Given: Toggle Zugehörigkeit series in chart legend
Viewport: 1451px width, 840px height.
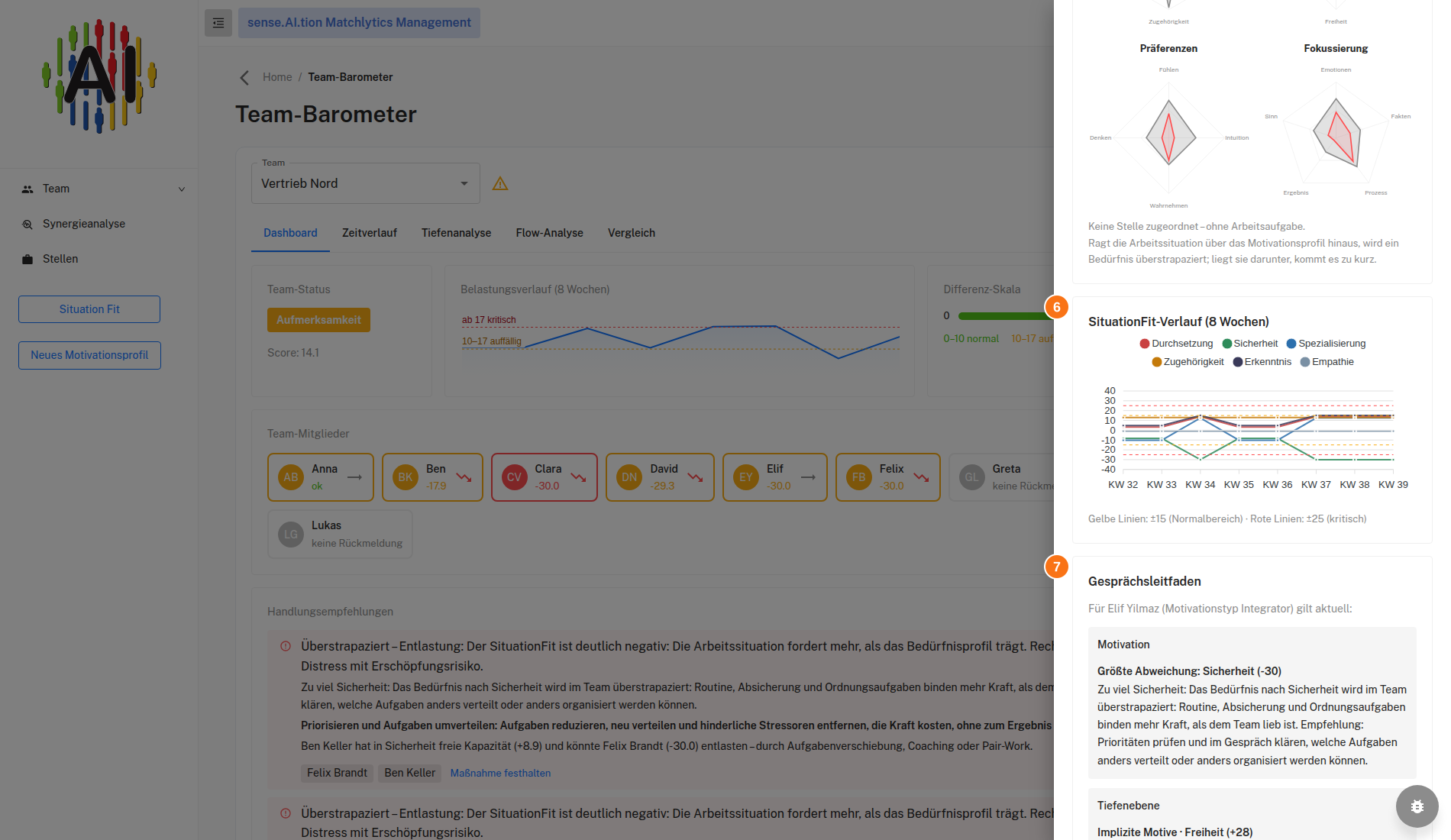Looking at the screenshot, I should [x=1188, y=362].
